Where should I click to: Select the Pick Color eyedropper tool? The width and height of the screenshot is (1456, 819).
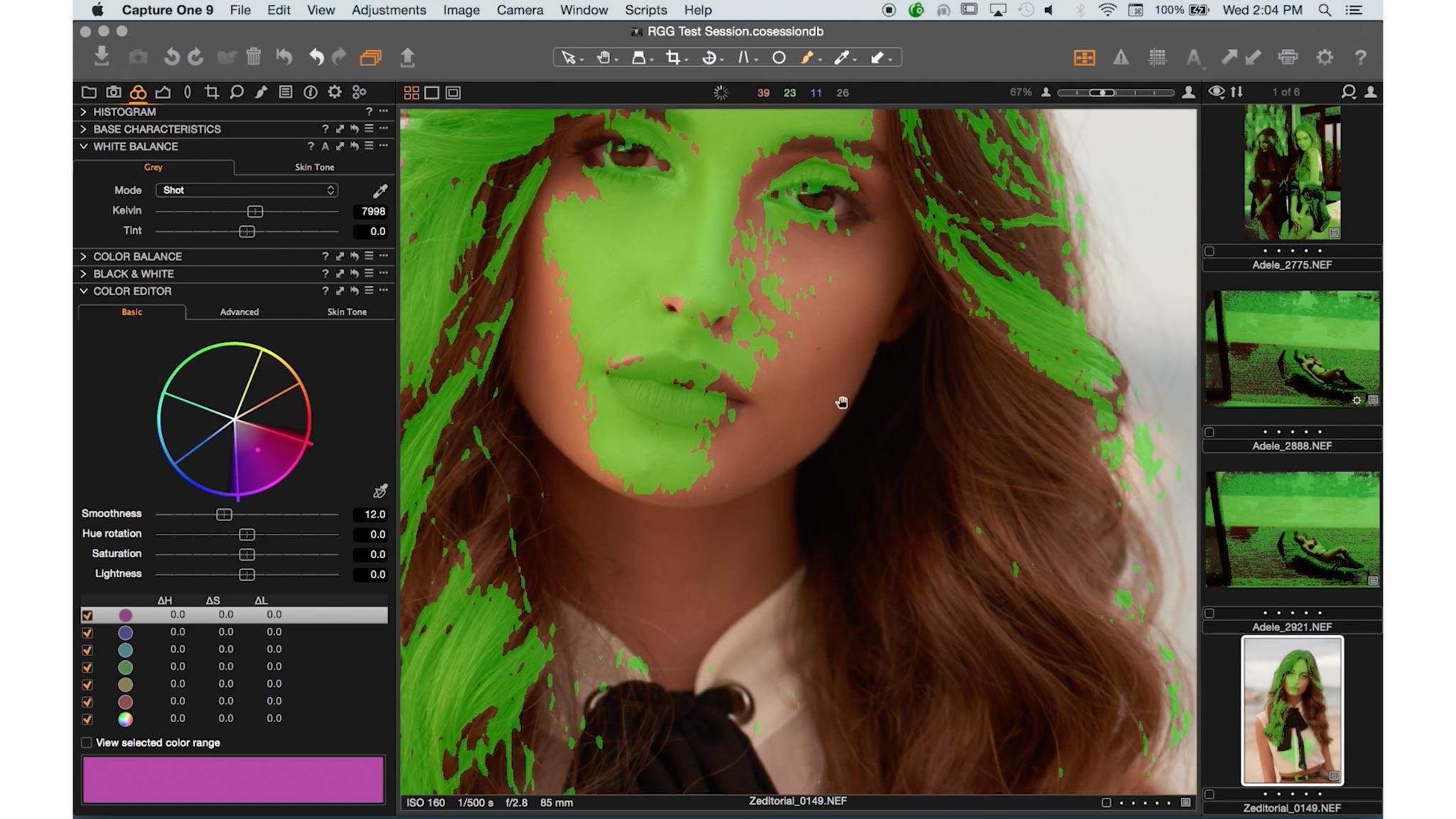pyautogui.click(x=843, y=58)
